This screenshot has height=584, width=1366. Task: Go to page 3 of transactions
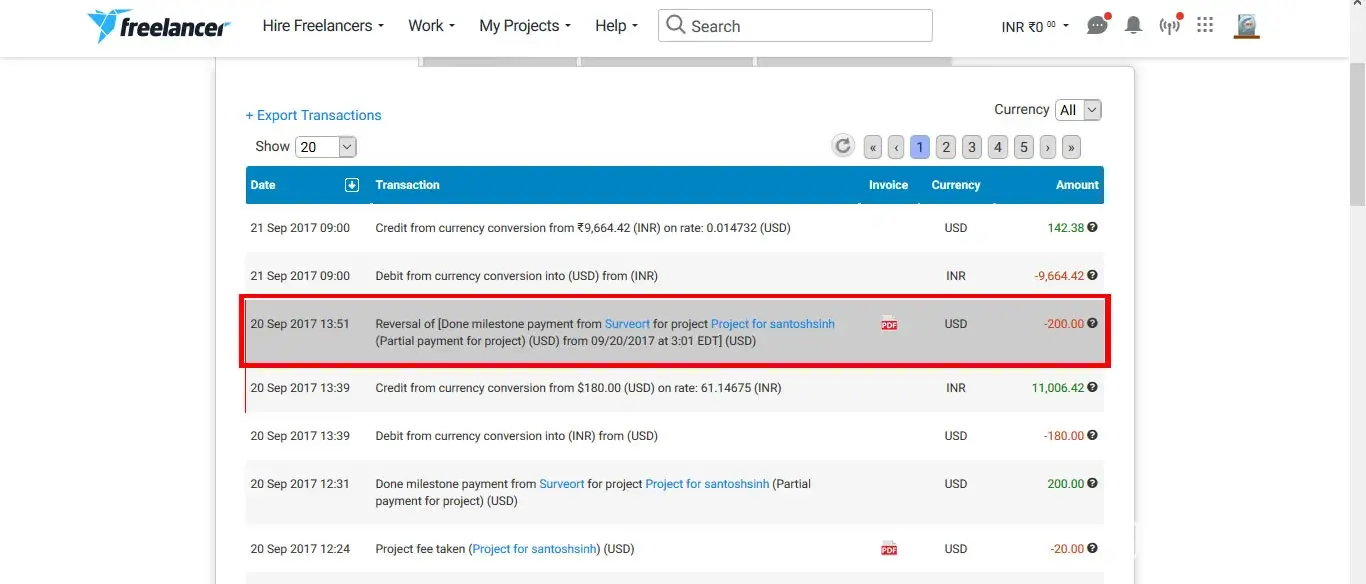[x=971, y=147]
